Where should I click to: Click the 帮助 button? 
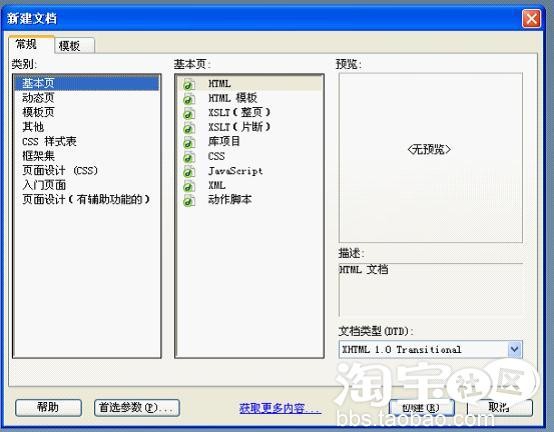tap(48, 408)
